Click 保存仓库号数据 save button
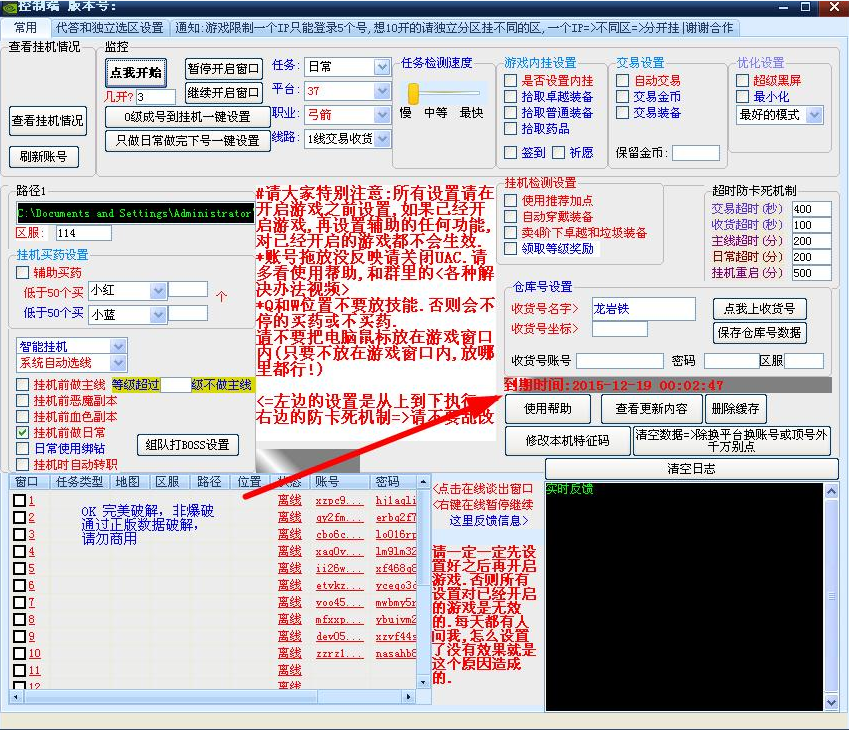This screenshot has height=730, width=849. (759, 333)
